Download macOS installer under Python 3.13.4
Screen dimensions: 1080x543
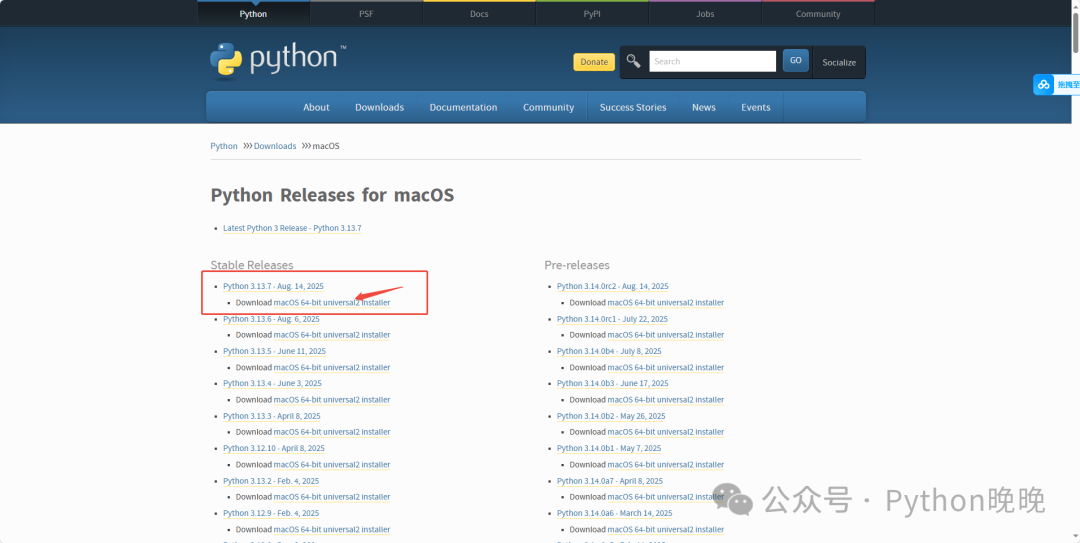pyautogui.click(x=332, y=400)
